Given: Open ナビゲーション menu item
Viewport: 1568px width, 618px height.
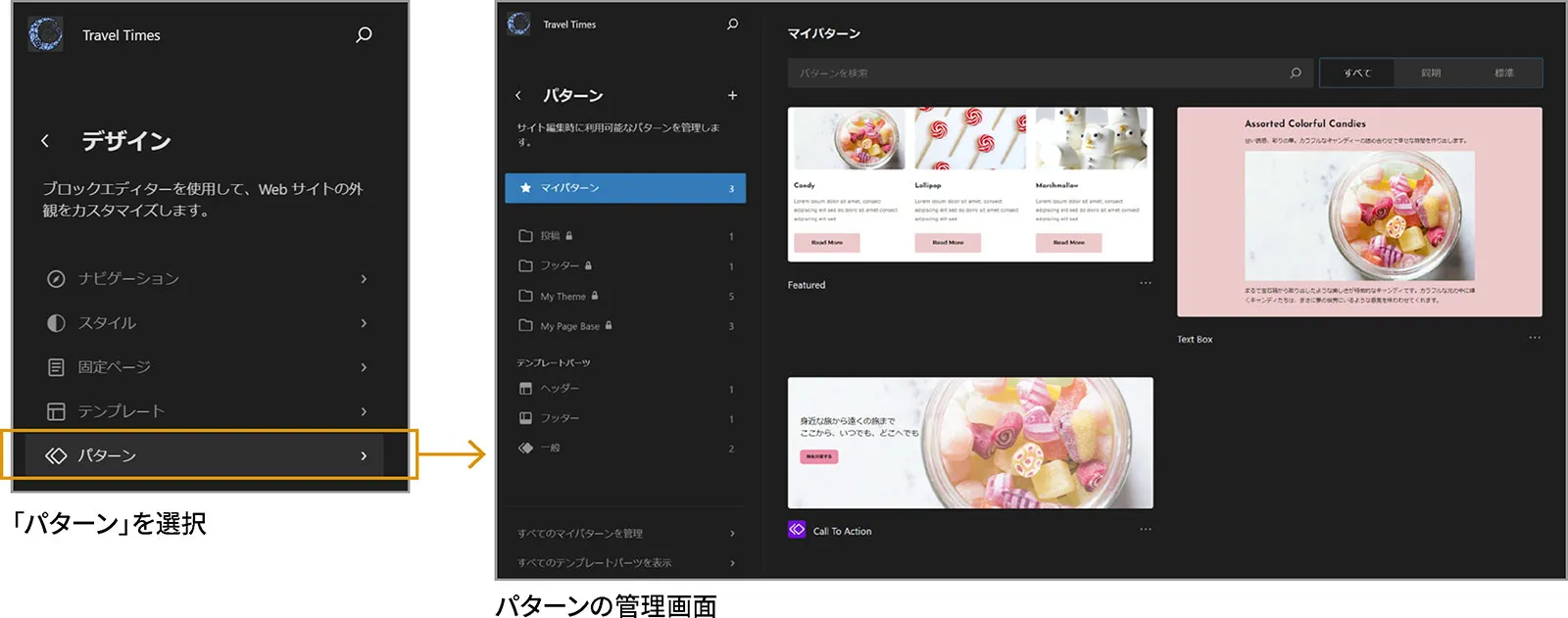Looking at the screenshot, I should coord(206,279).
